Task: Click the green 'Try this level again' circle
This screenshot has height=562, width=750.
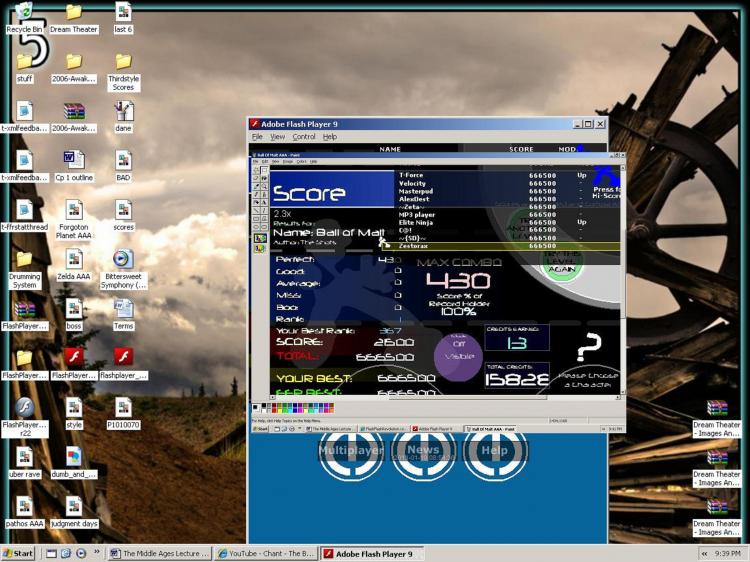Action: [x=562, y=261]
